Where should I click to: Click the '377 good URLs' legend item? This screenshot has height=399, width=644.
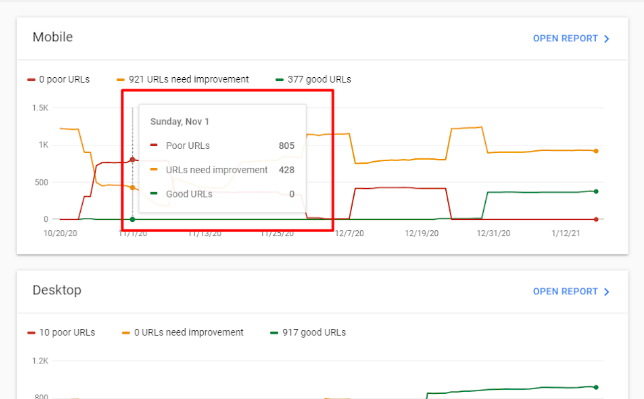point(313,79)
